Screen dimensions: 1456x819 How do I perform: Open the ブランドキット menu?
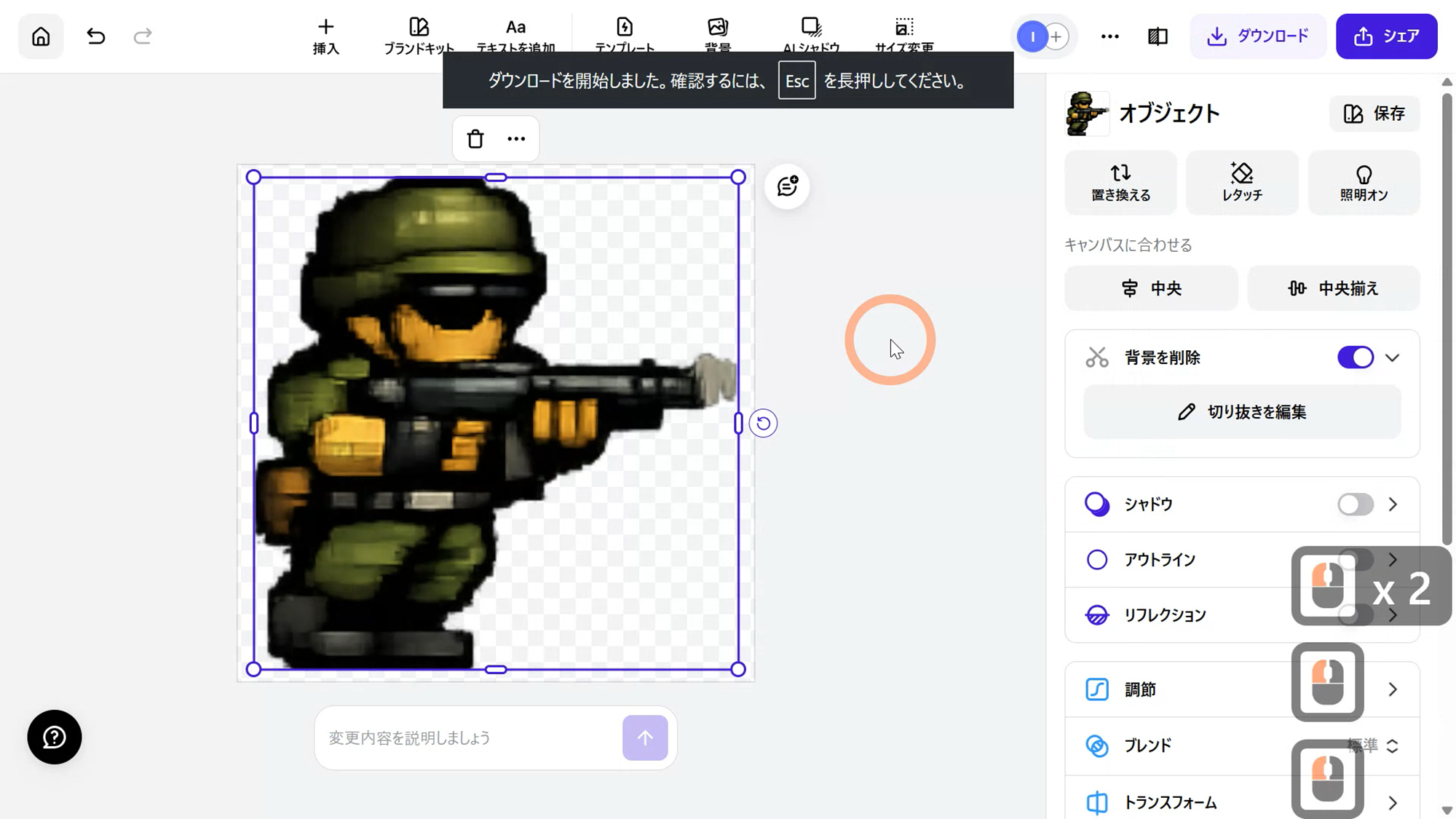tap(419, 36)
